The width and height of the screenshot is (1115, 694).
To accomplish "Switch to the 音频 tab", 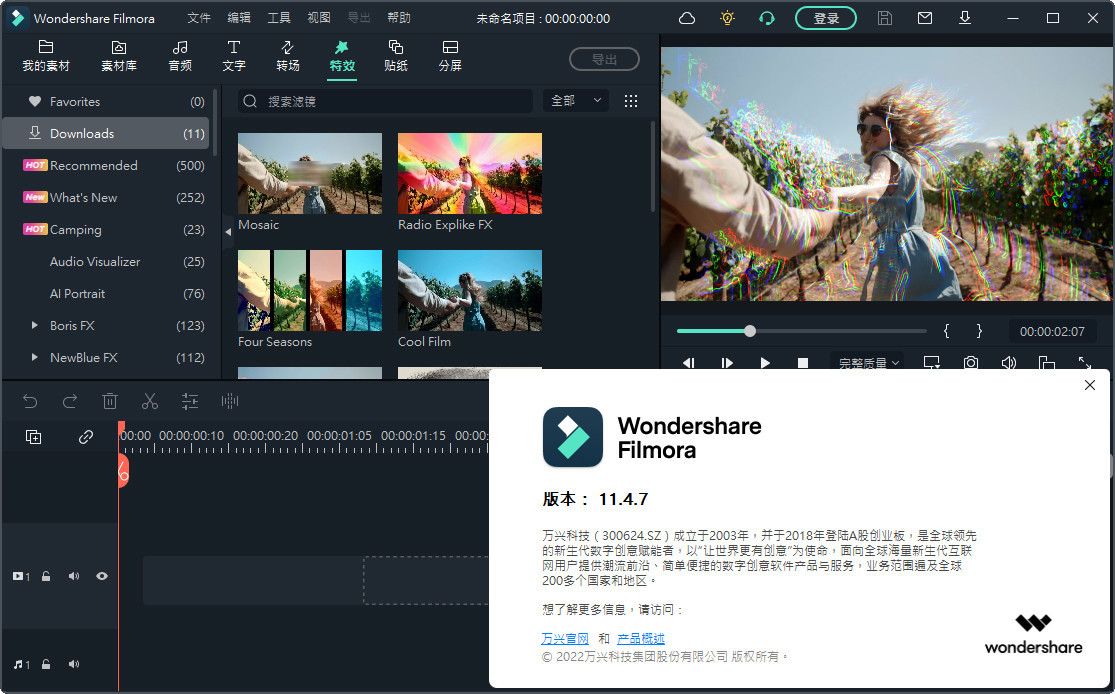I will (180, 56).
